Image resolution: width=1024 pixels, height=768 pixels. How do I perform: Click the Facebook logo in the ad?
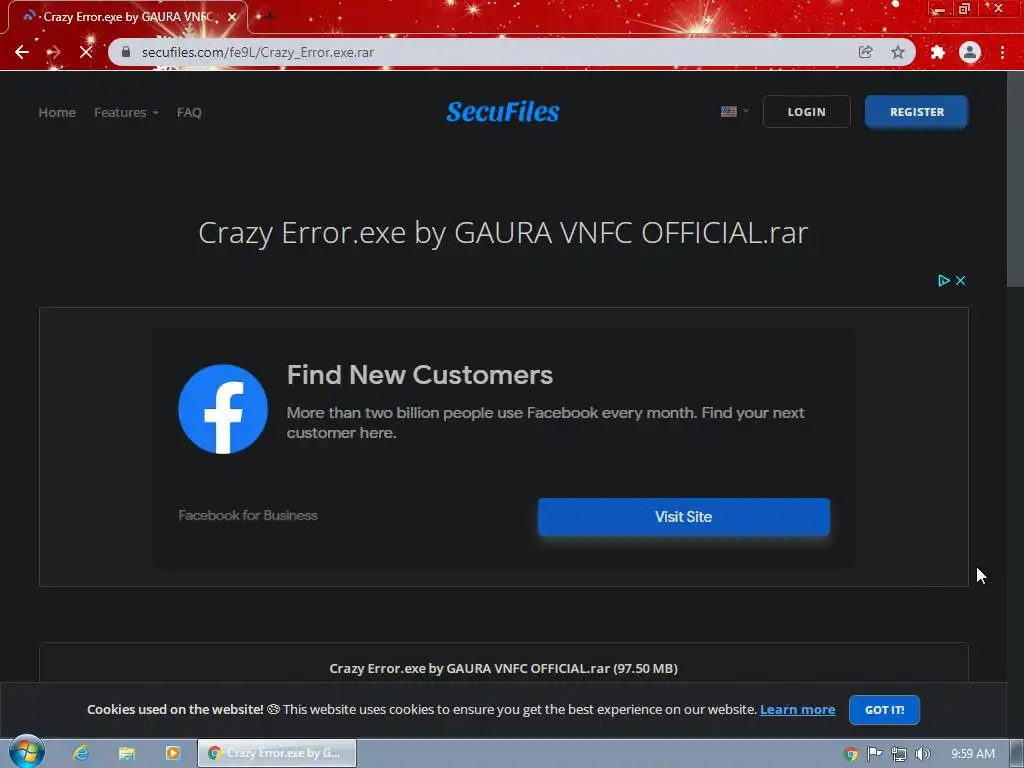tap(223, 409)
